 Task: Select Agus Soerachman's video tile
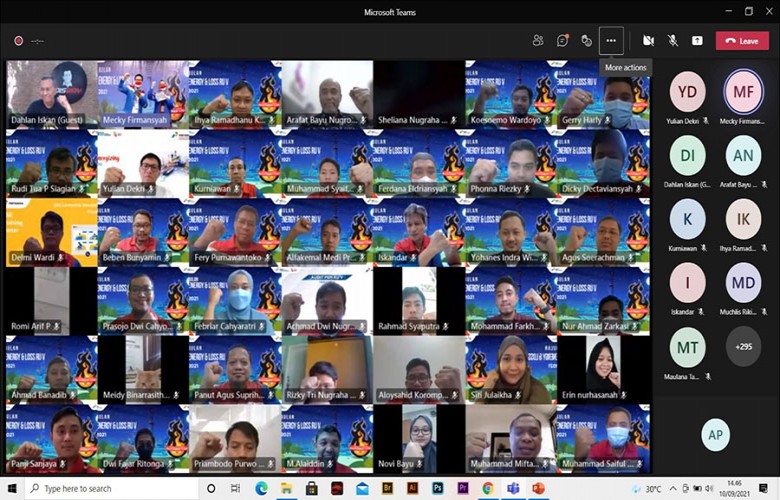point(603,232)
